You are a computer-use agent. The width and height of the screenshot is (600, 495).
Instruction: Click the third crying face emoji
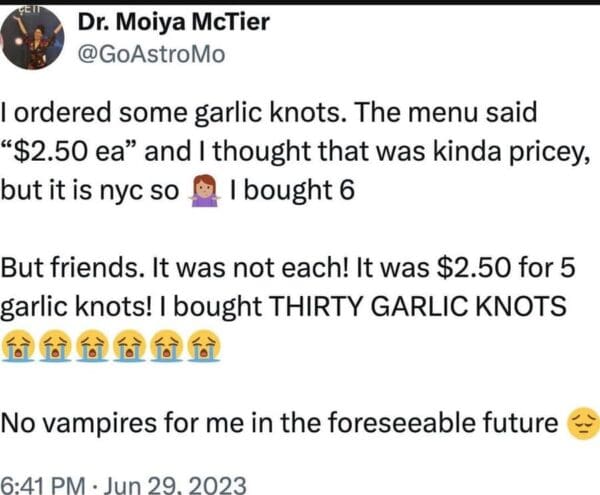tap(93, 348)
